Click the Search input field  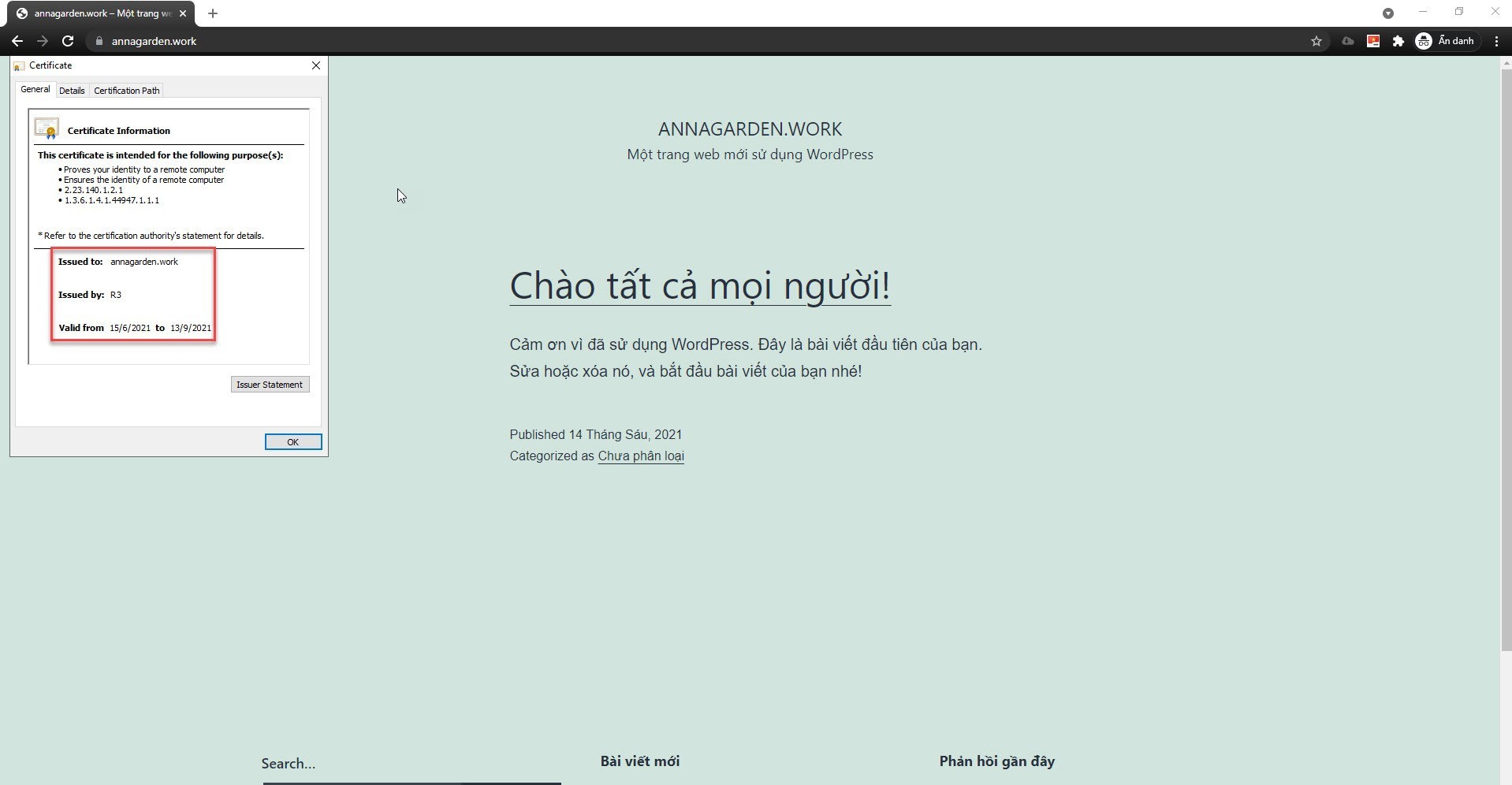410,763
